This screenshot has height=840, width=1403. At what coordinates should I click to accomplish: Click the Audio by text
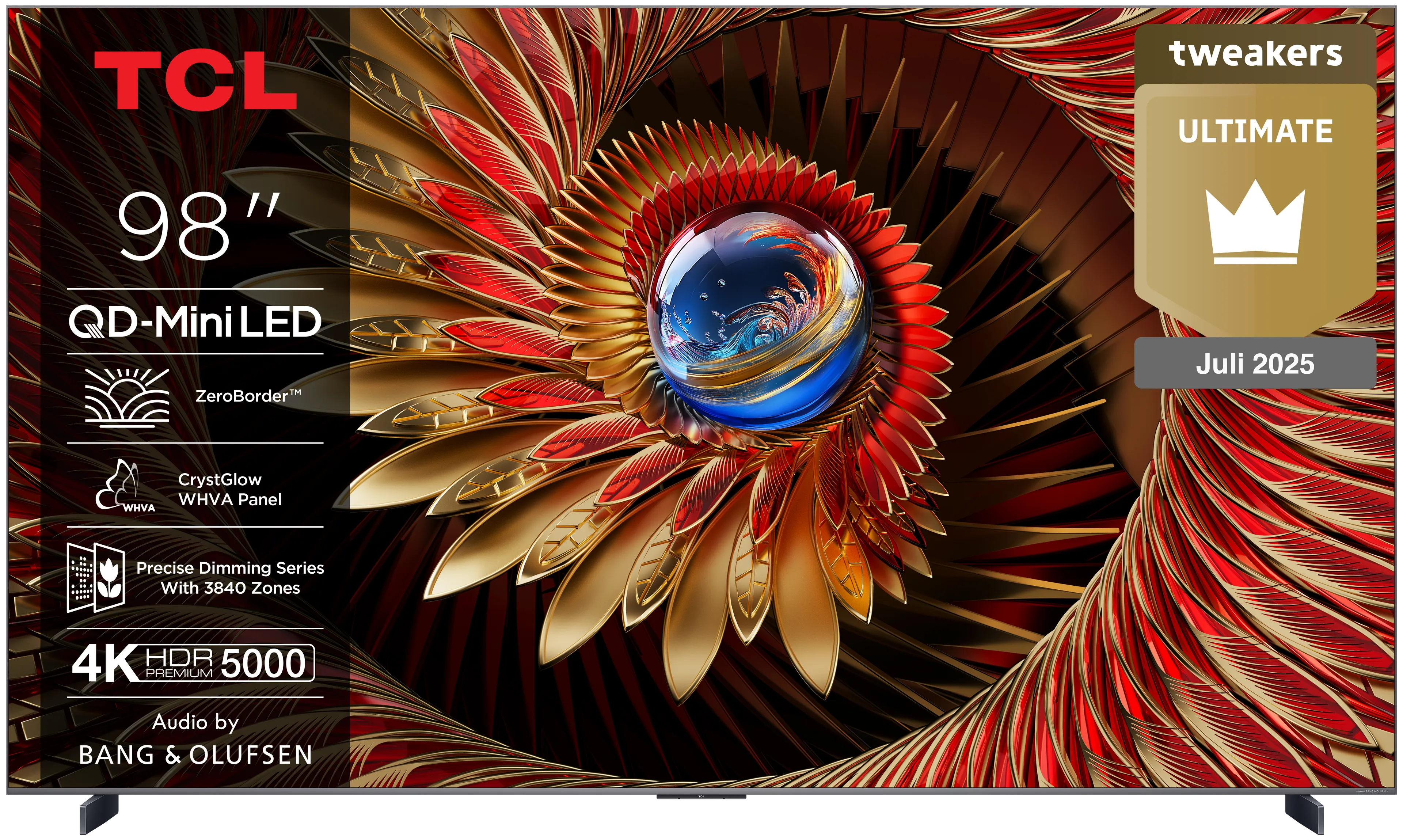[195, 723]
